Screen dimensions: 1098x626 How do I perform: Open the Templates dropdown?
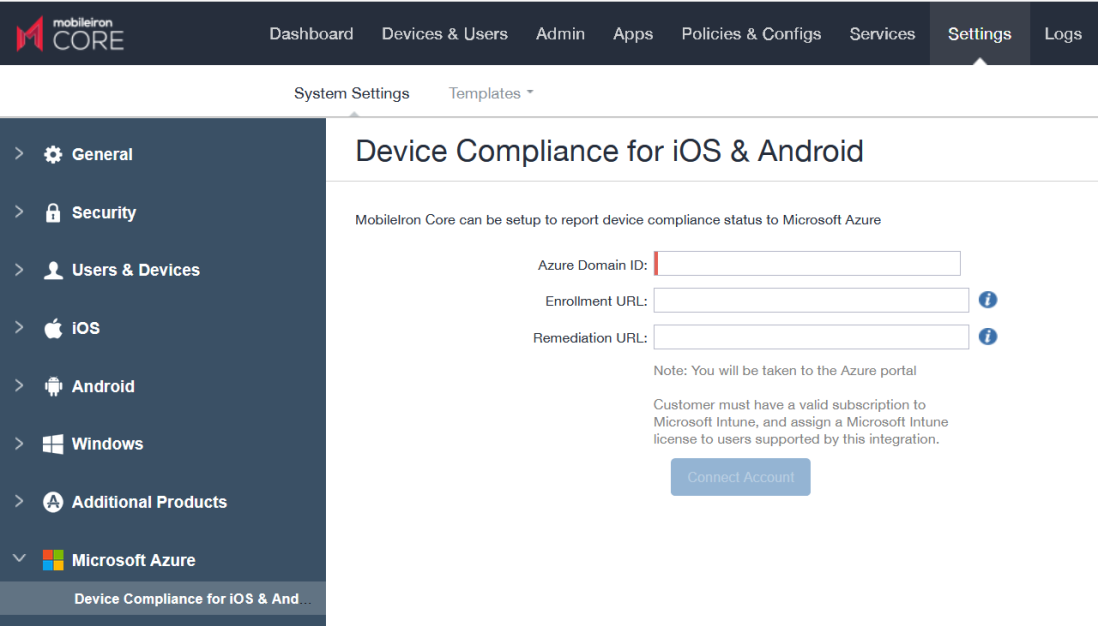[x=491, y=93]
